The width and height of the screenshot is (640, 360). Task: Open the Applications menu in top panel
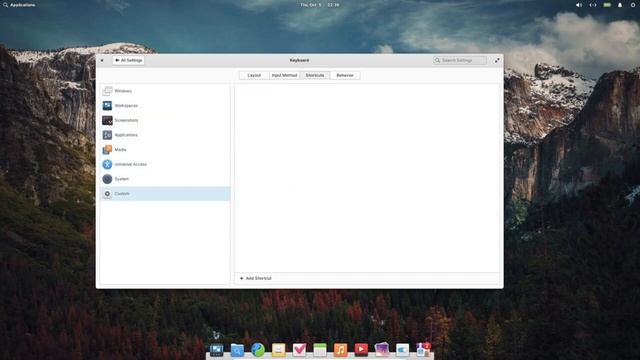click(x=19, y=5)
